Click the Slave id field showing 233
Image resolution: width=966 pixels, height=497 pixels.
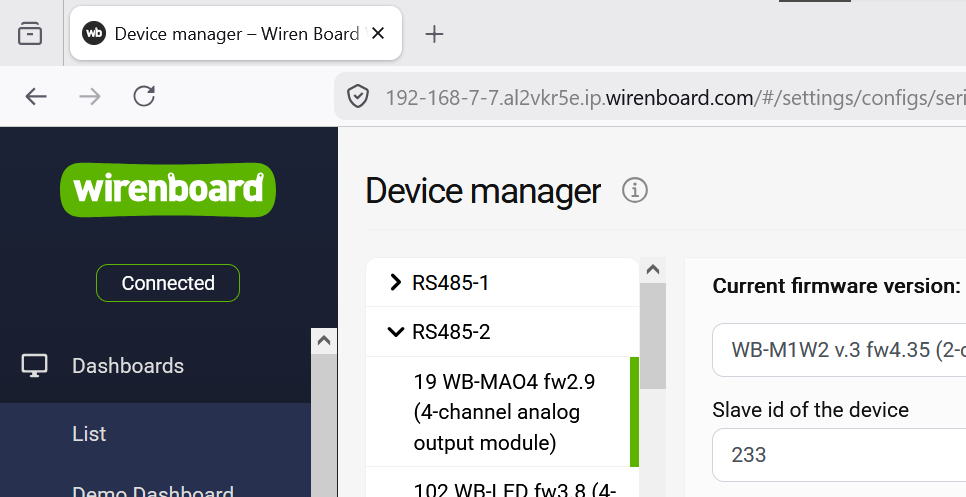(x=839, y=455)
